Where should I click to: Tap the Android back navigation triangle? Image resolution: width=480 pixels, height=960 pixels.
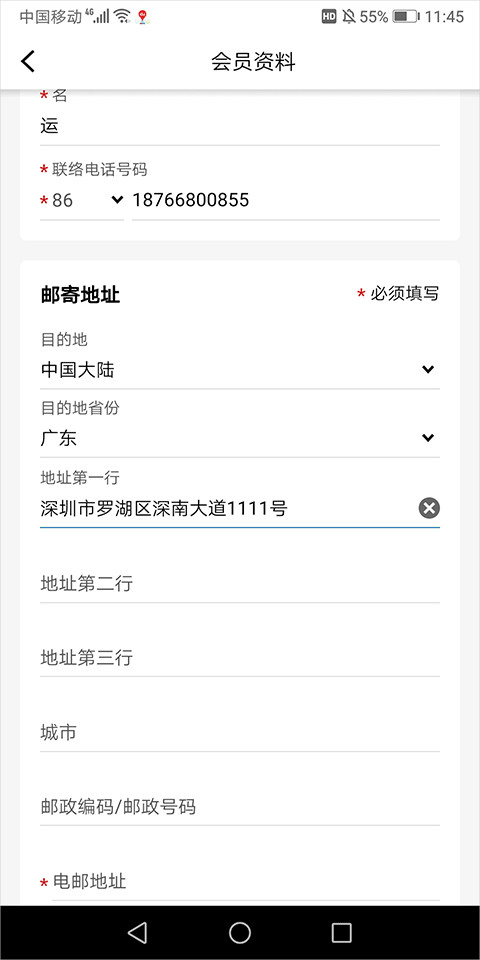pyautogui.click(x=137, y=932)
